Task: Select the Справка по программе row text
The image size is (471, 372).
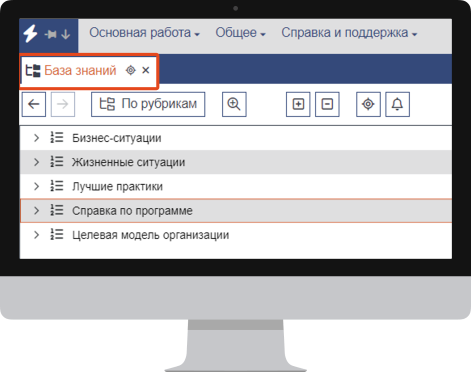Action: click(x=132, y=211)
